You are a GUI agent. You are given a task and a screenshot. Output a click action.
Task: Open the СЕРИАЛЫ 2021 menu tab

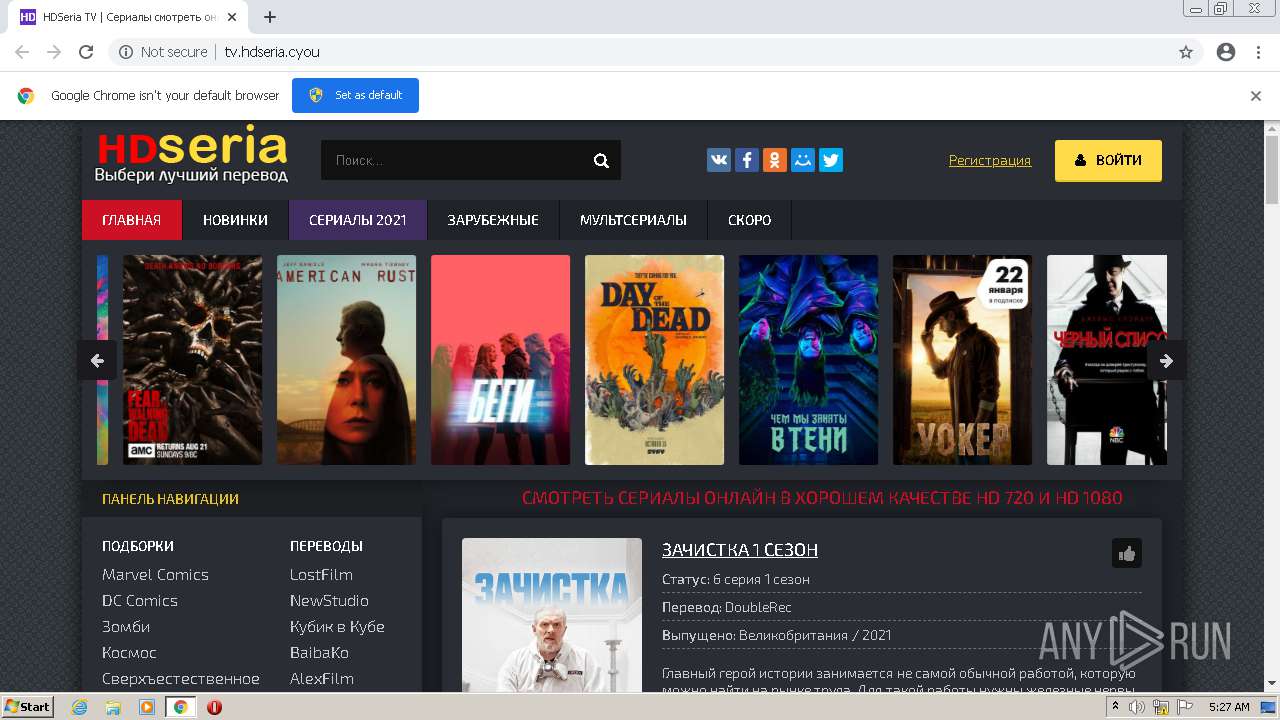click(x=358, y=220)
